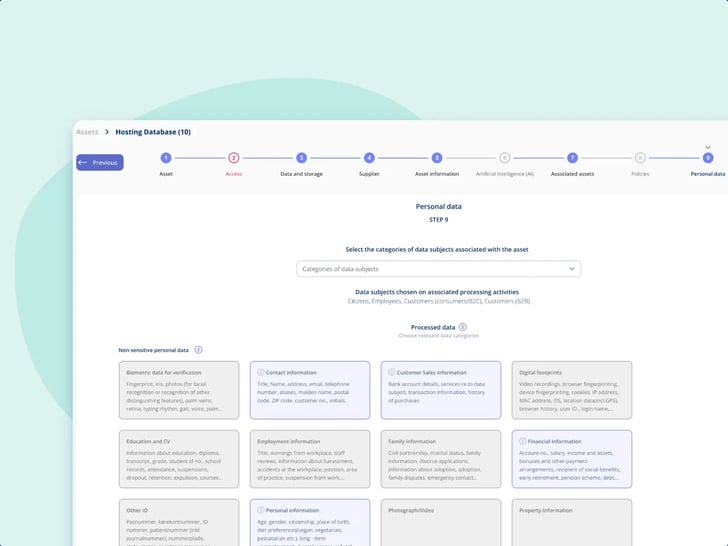Viewport: 728px width, 546px height.
Task: Show the Processed data info icon
Action: pyautogui.click(x=462, y=327)
